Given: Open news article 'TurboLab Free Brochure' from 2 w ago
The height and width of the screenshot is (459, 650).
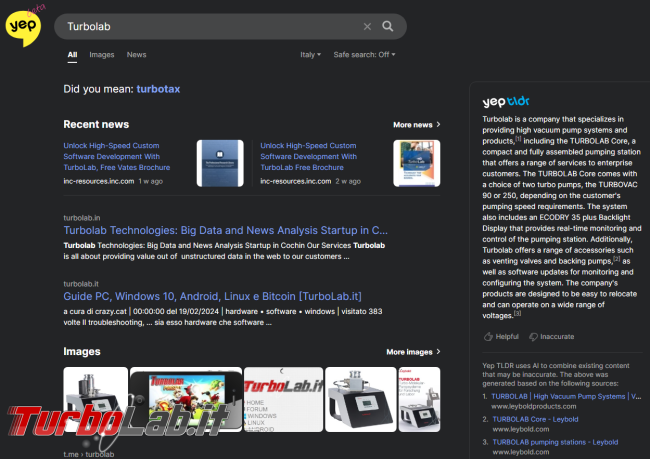Looking at the screenshot, I should tap(308, 156).
